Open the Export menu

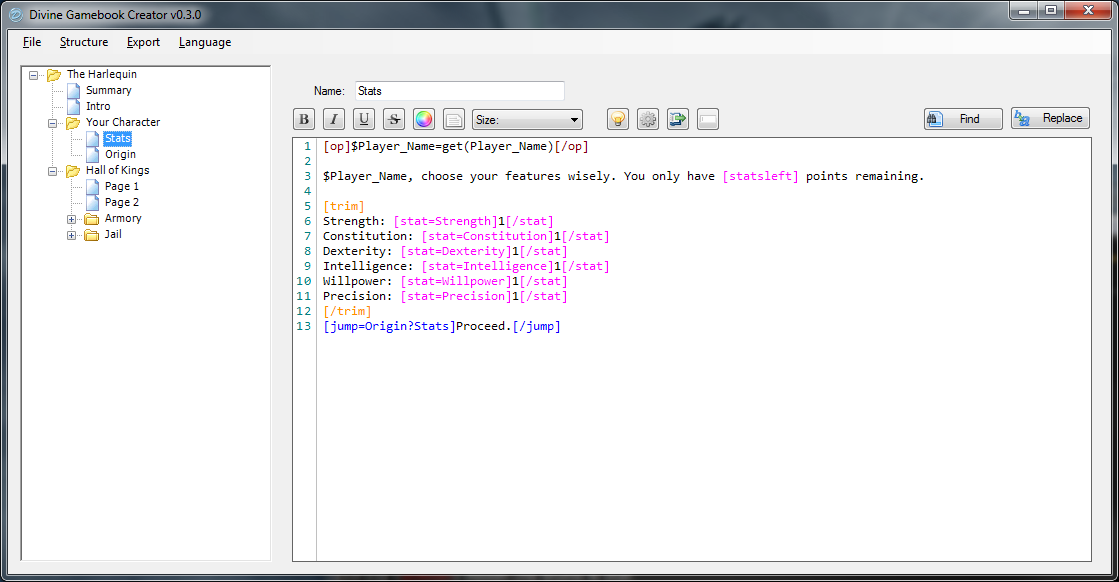pos(143,42)
